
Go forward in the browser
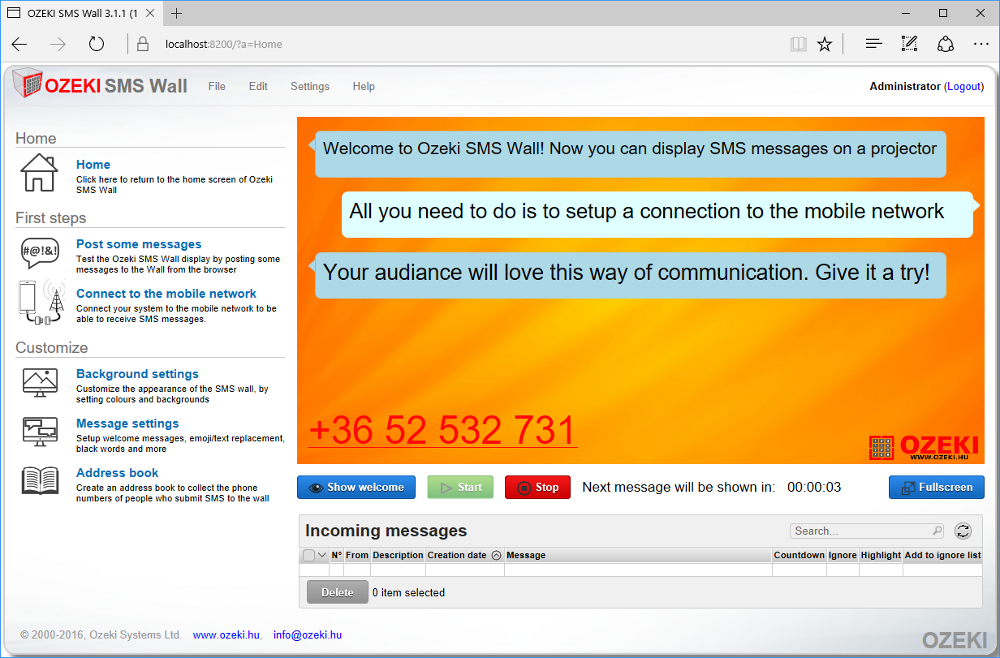click(58, 44)
